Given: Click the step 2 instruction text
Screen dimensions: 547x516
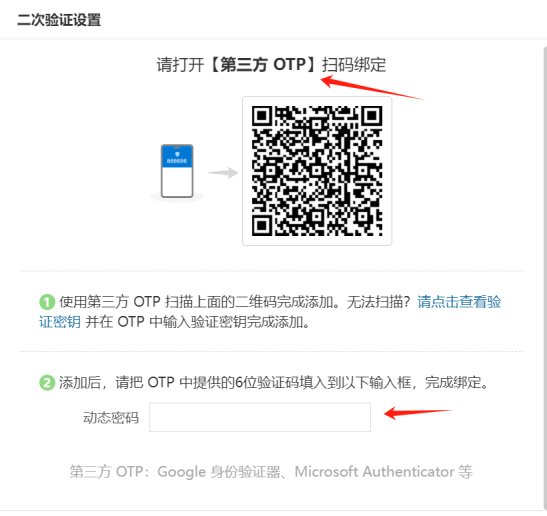Looking at the screenshot, I should (x=274, y=383).
